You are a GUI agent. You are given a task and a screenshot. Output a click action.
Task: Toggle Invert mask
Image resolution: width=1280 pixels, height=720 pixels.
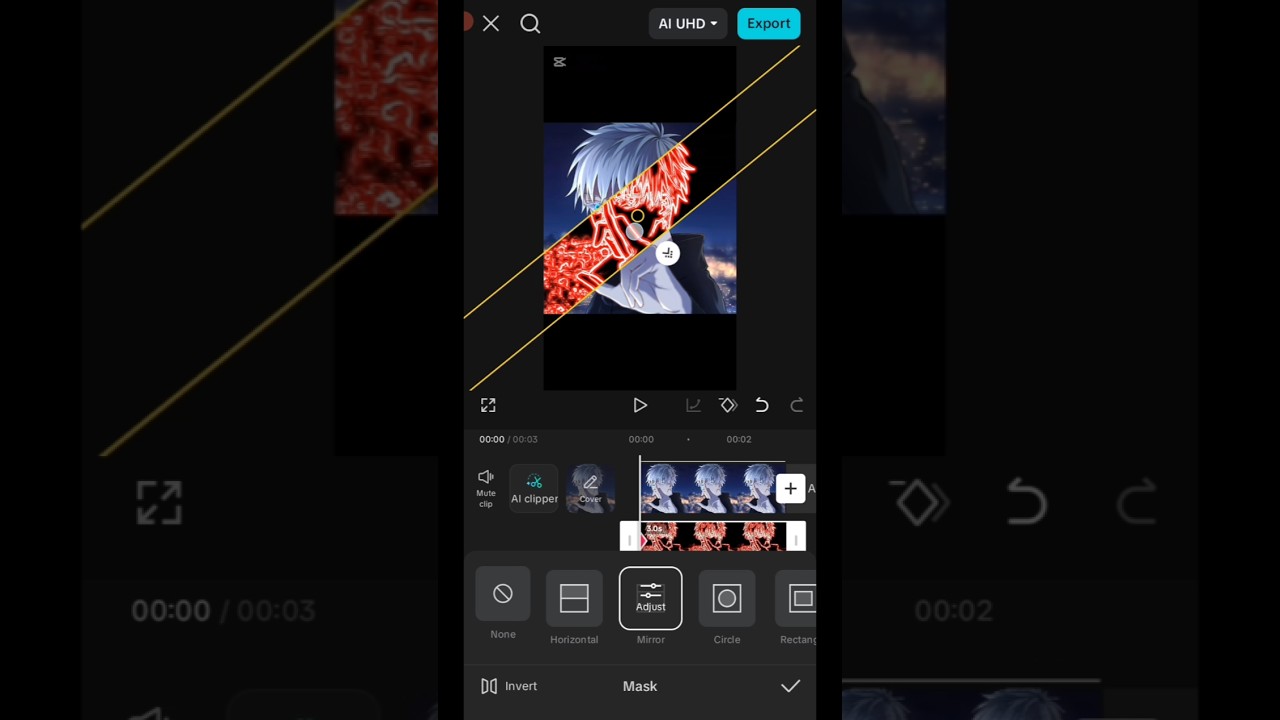(x=509, y=686)
